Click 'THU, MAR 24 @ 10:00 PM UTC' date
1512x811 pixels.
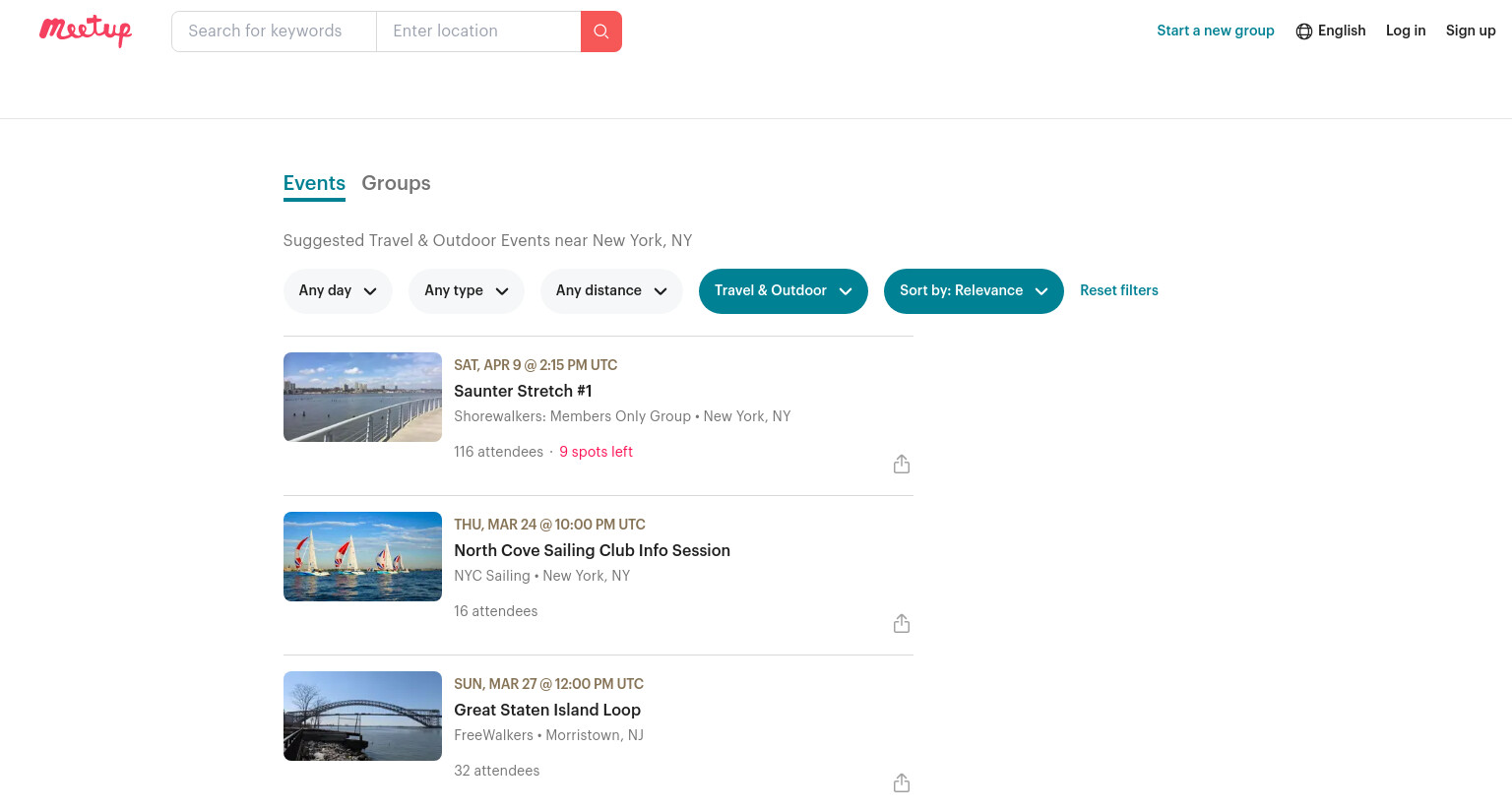click(x=549, y=525)
